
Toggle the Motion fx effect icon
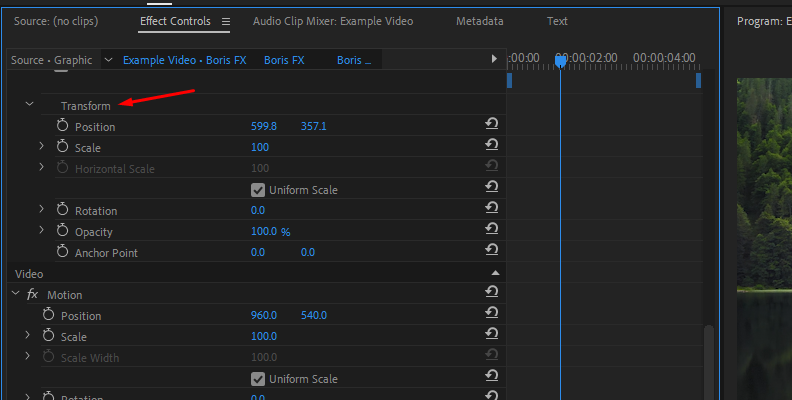pyautogui.click(x=33, y=294)
